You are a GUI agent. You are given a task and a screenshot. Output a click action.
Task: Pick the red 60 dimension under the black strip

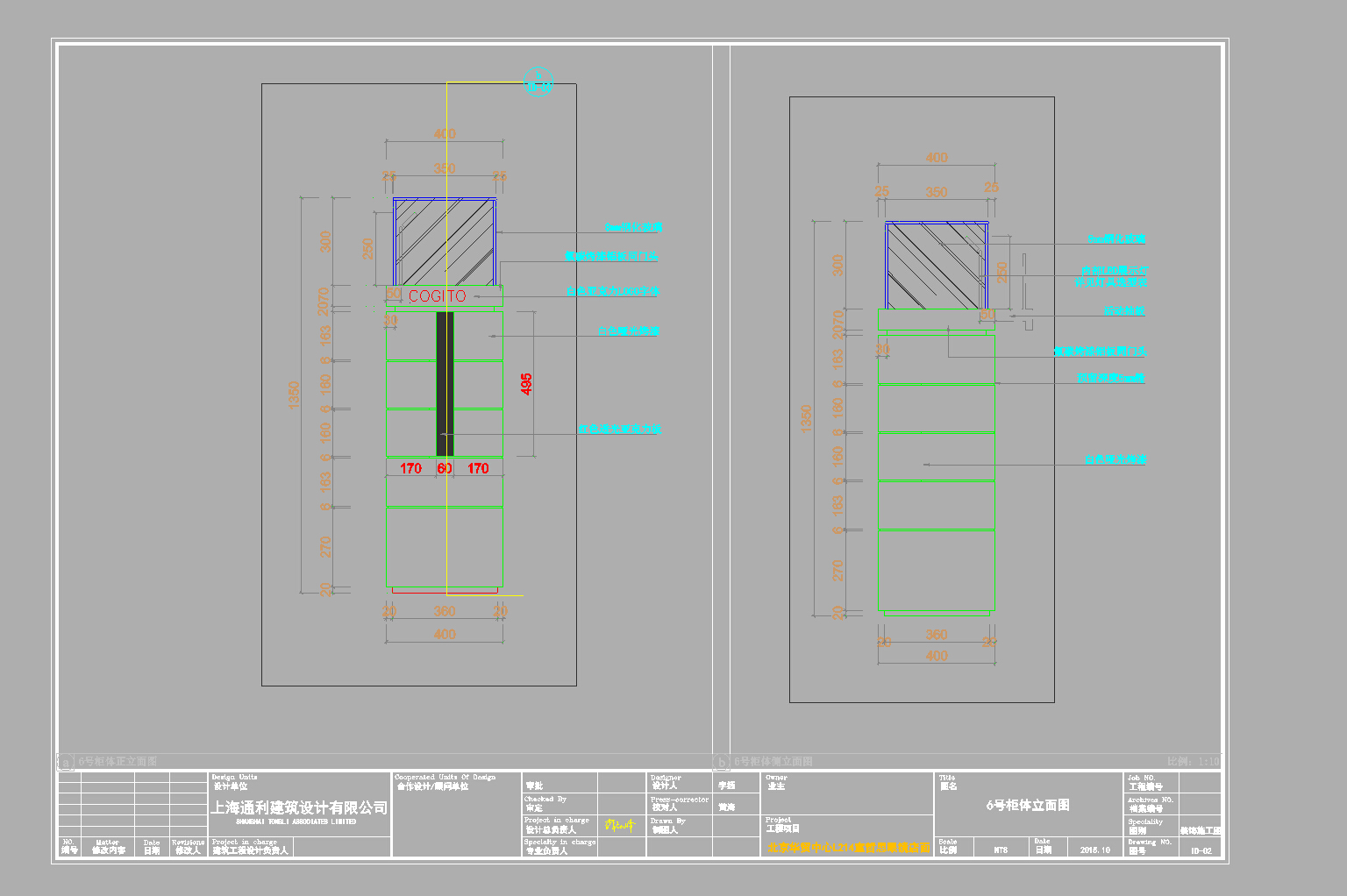(x=445, y=468)
